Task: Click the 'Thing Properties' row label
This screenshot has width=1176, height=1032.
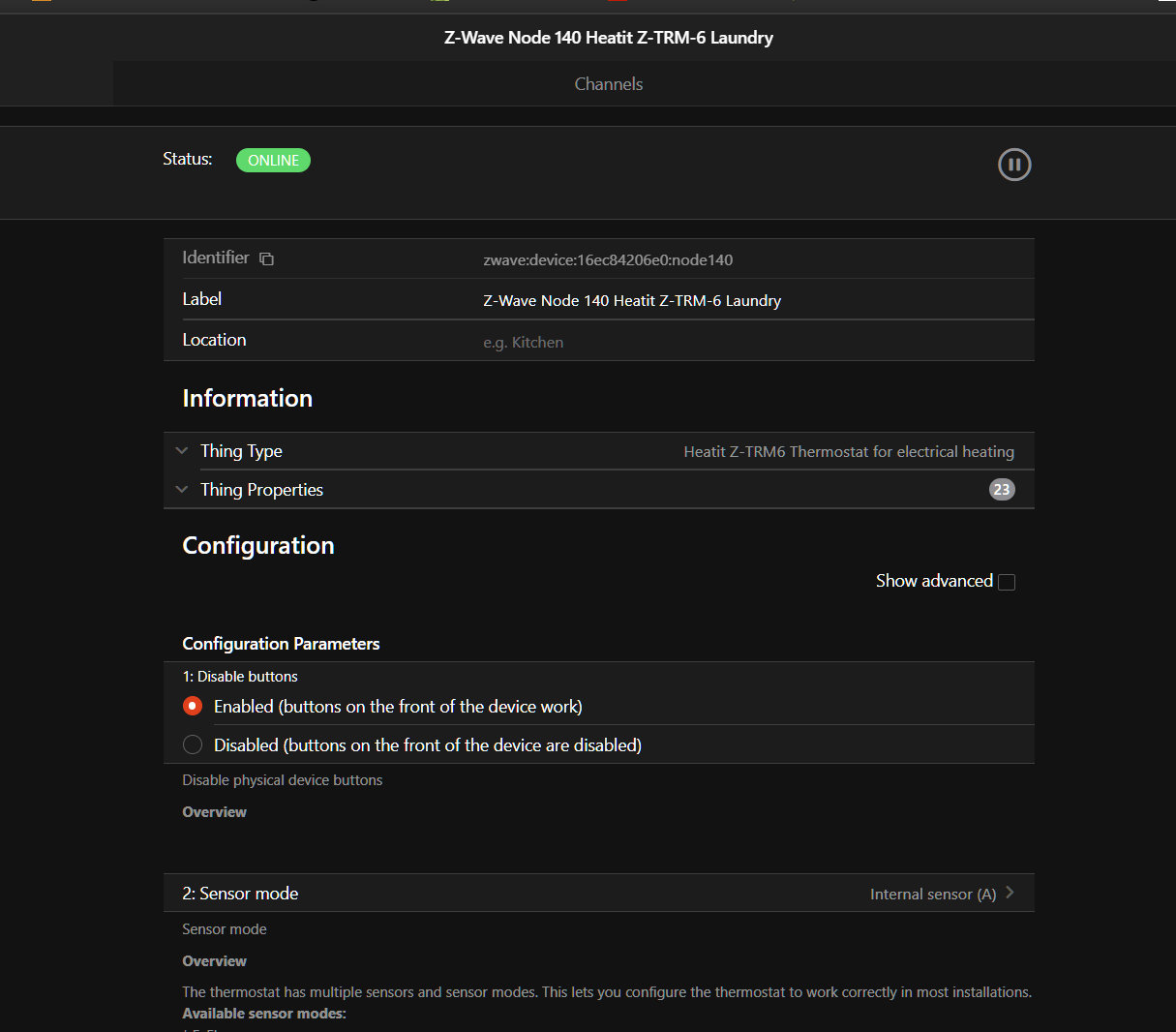Action: (261, 490)
